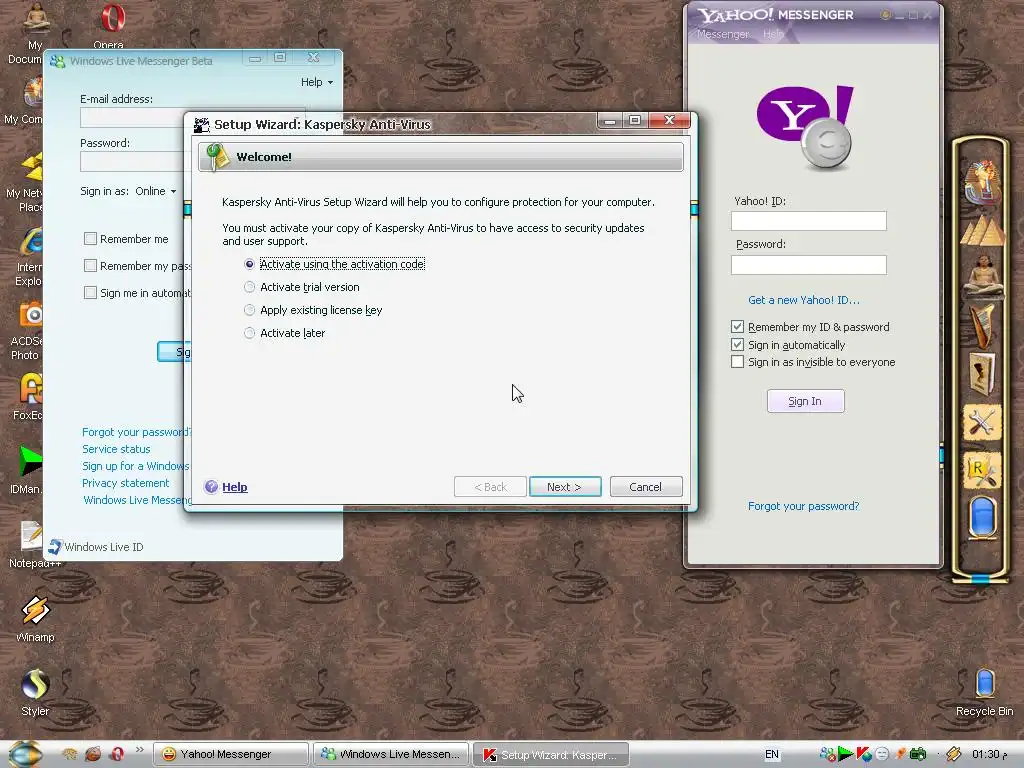This screenshot has height=768, width=1024.
Task: Click Privacy statement link in Live Messenger
Action: [125, 483]
